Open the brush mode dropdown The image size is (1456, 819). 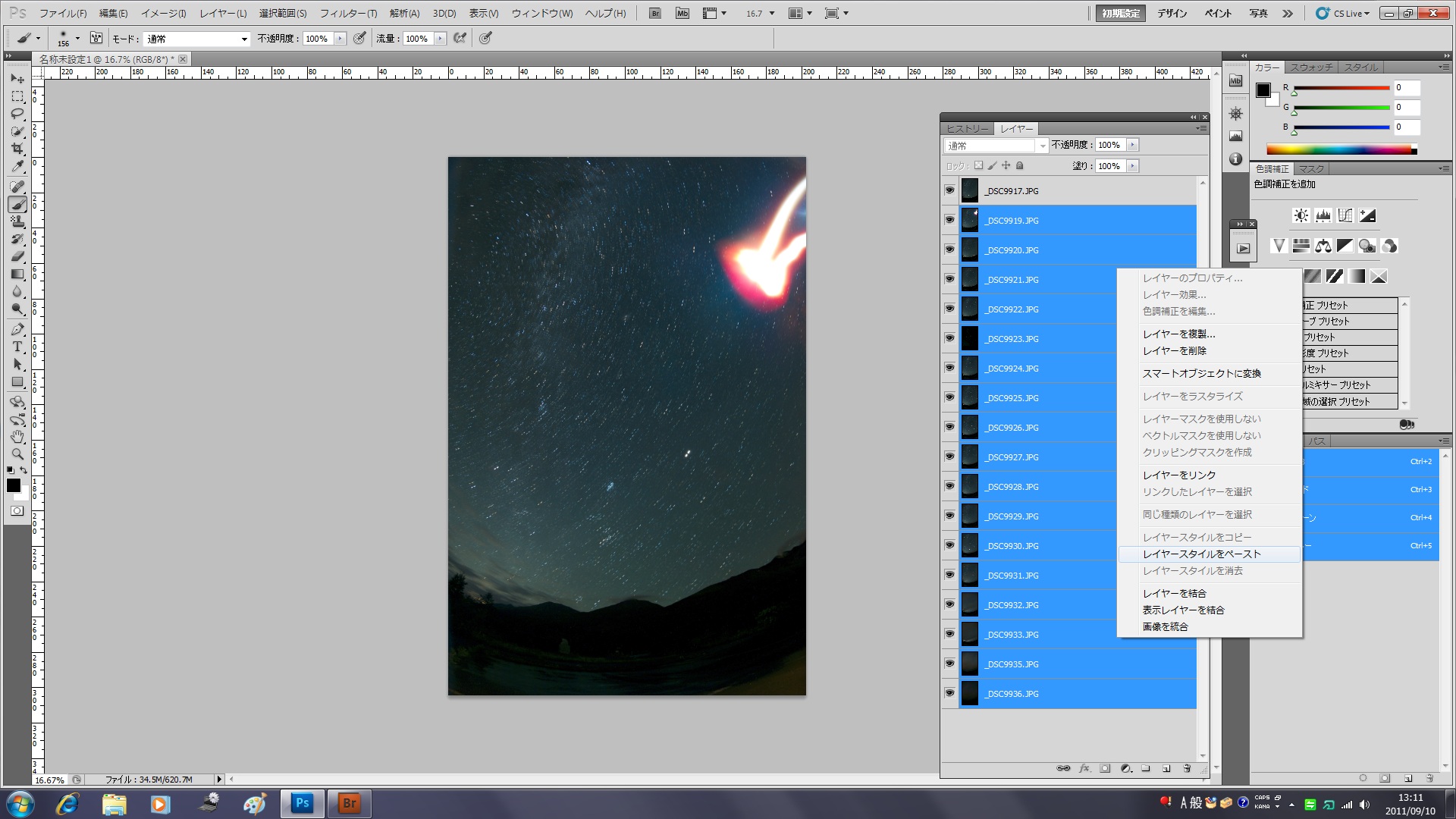pyautogui.click(x=197, y=39)
